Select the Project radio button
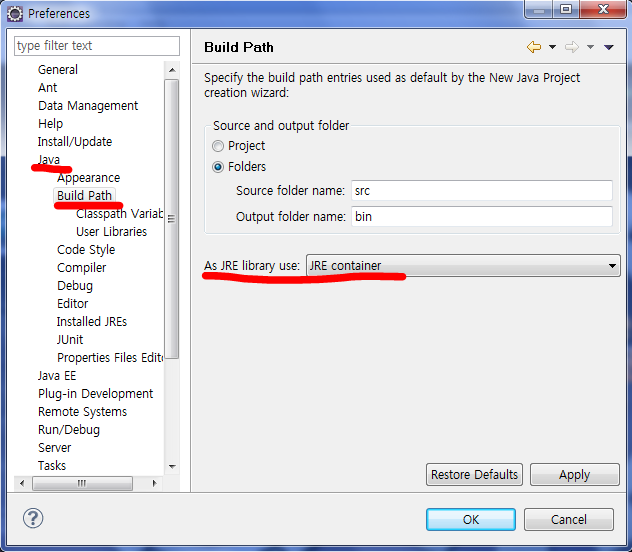 218,146
